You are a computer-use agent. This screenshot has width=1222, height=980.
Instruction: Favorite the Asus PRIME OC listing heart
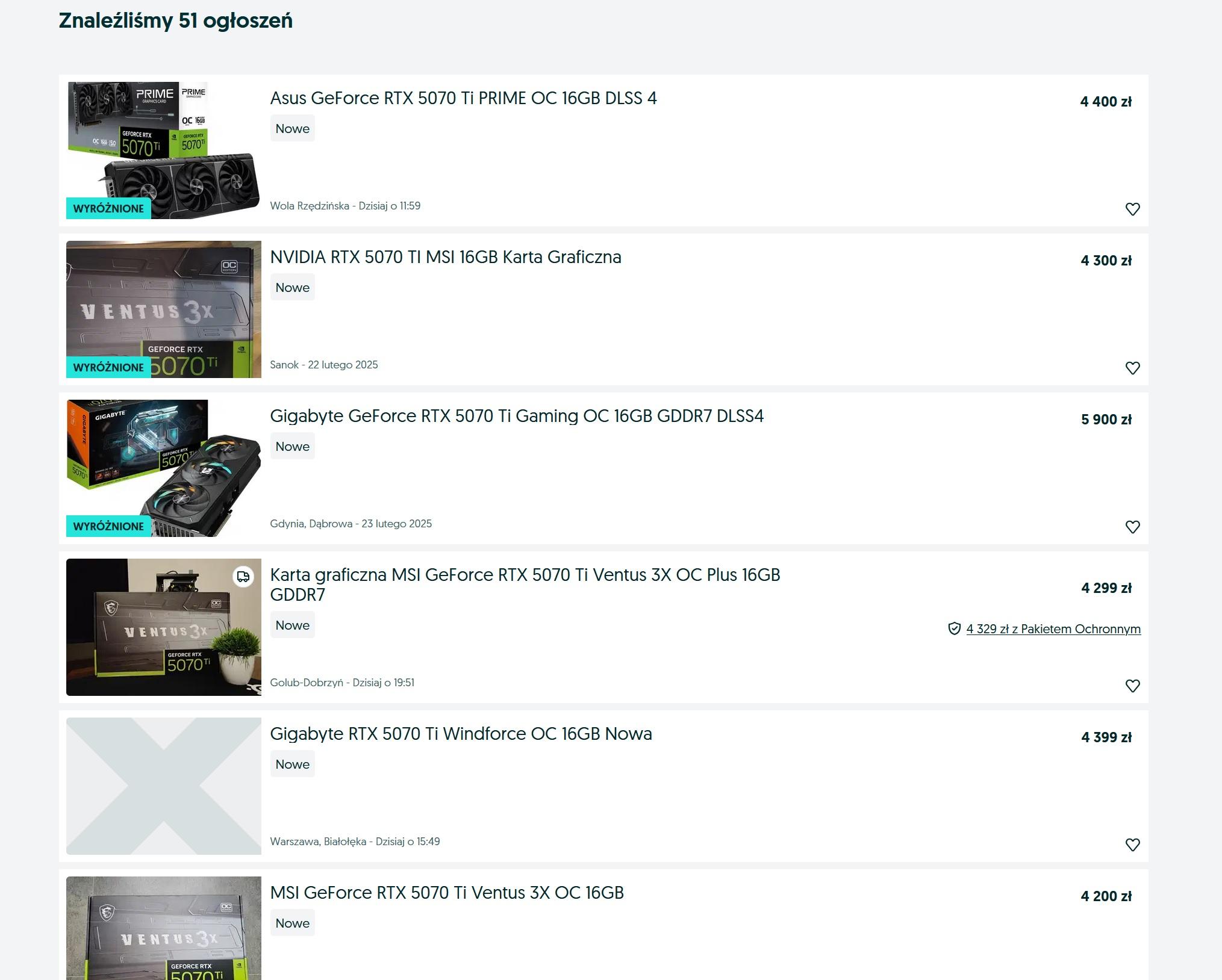(x=1132, y=209)
